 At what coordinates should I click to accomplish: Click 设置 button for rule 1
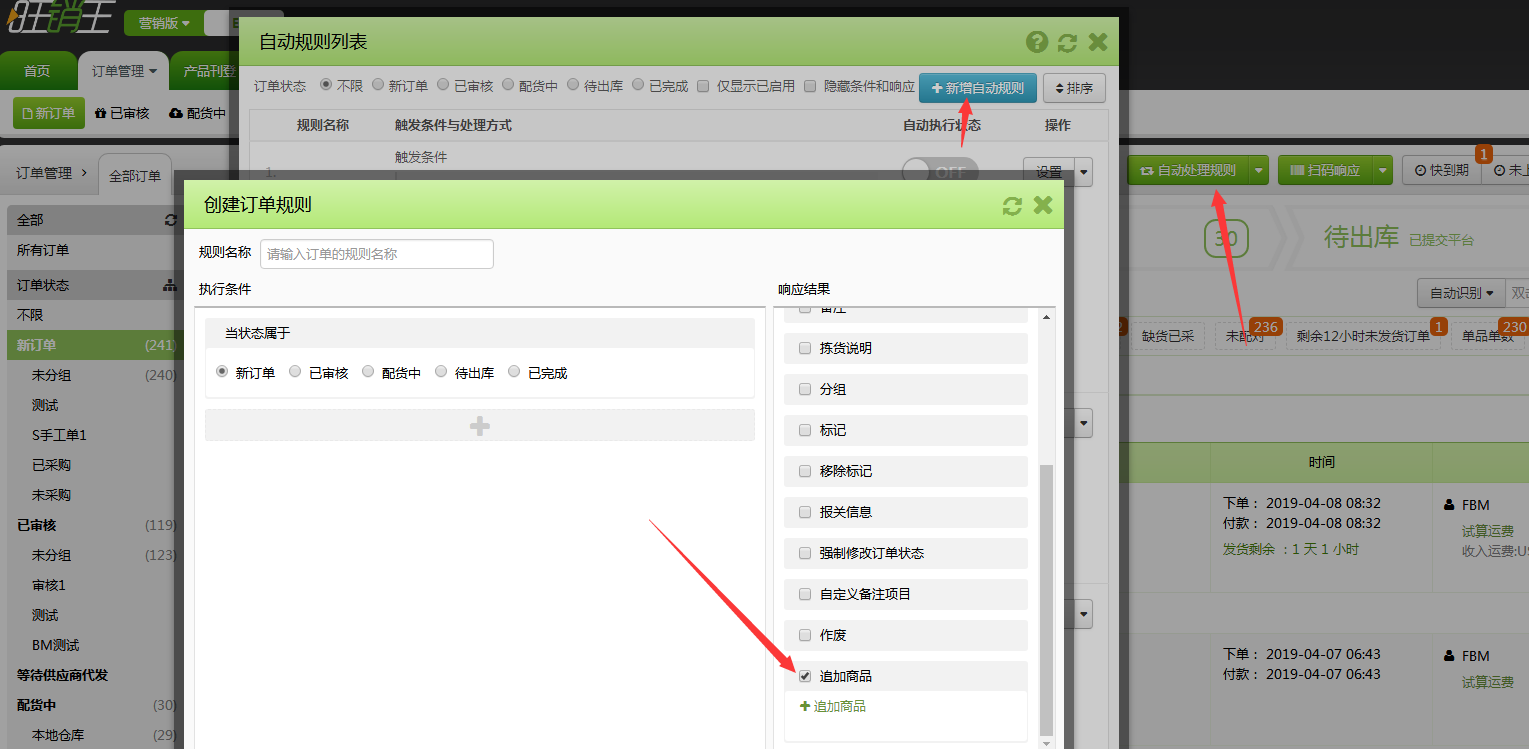click(x=1049, y=172)
